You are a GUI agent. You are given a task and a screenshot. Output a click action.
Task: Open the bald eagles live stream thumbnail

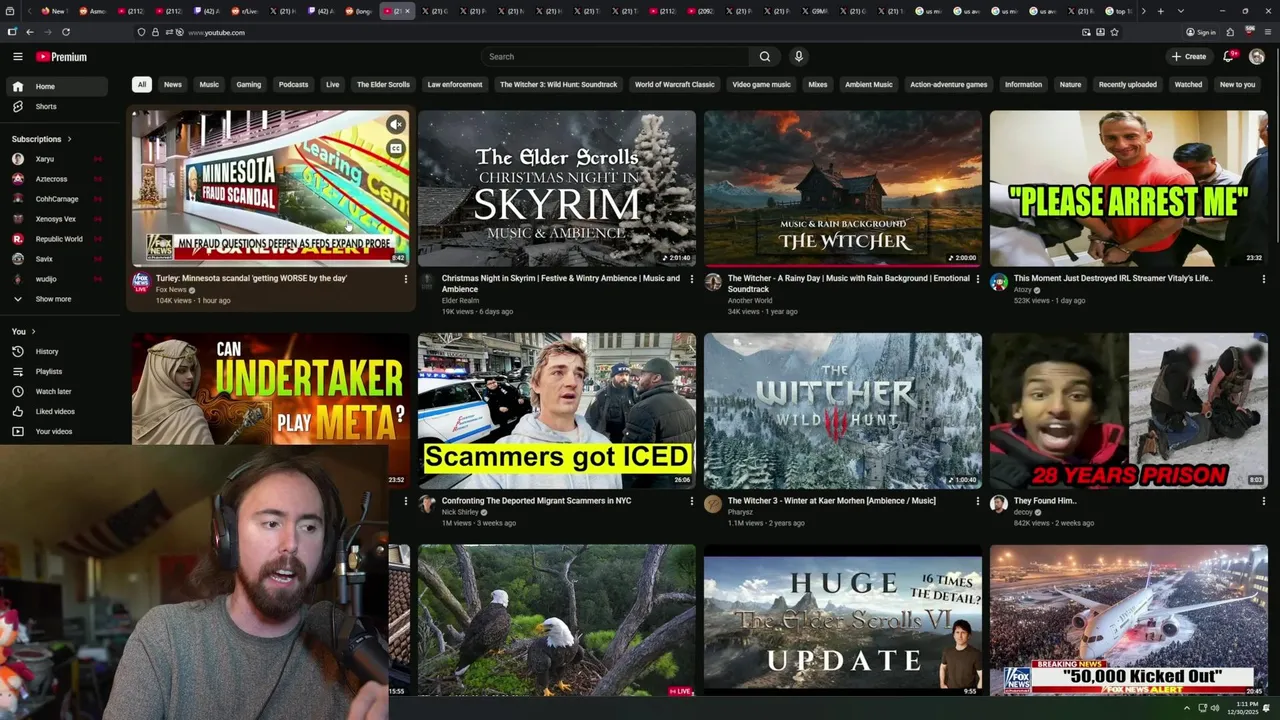[x=557, y=620]
